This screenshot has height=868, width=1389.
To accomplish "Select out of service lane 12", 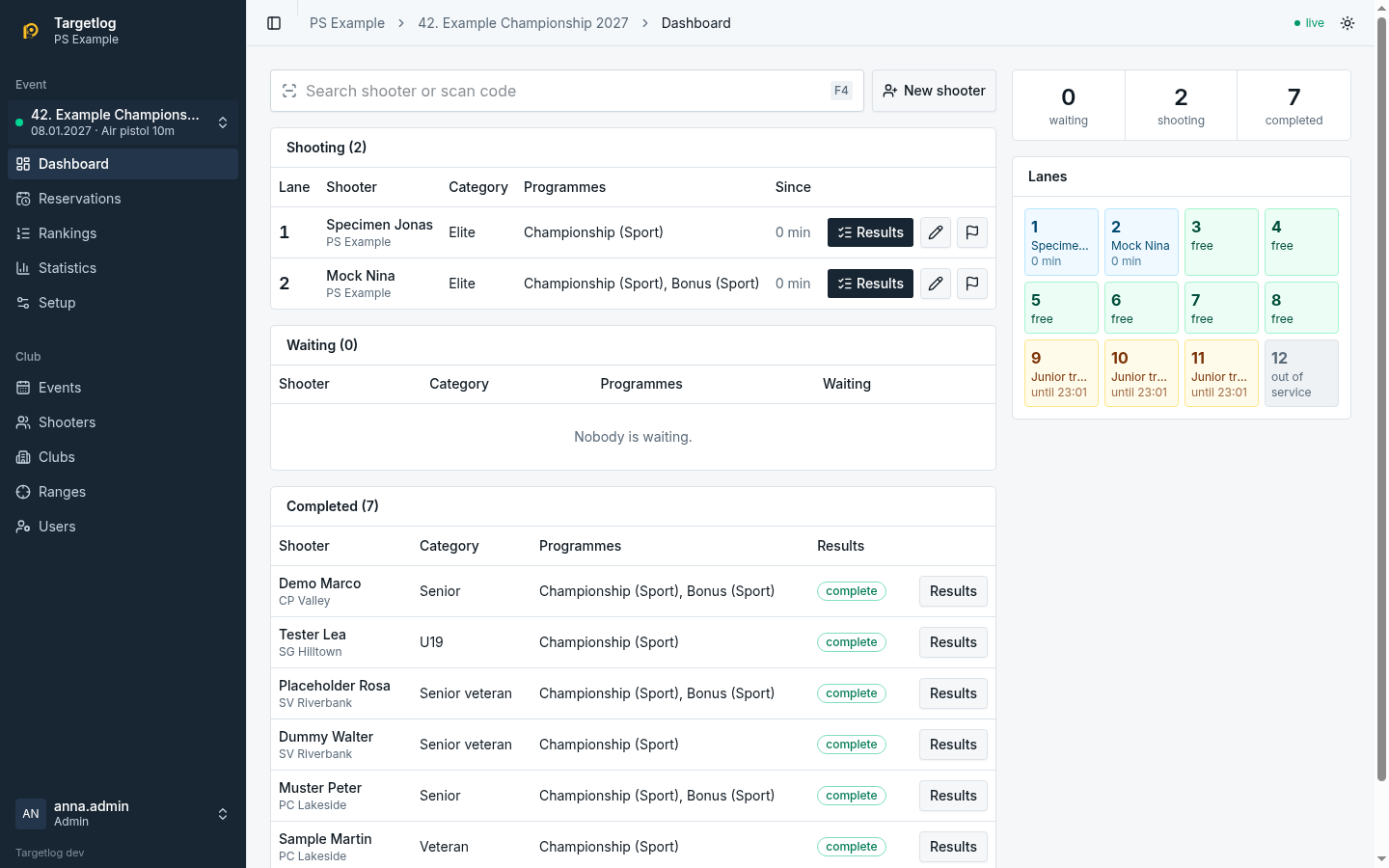I will point(1301,373).
